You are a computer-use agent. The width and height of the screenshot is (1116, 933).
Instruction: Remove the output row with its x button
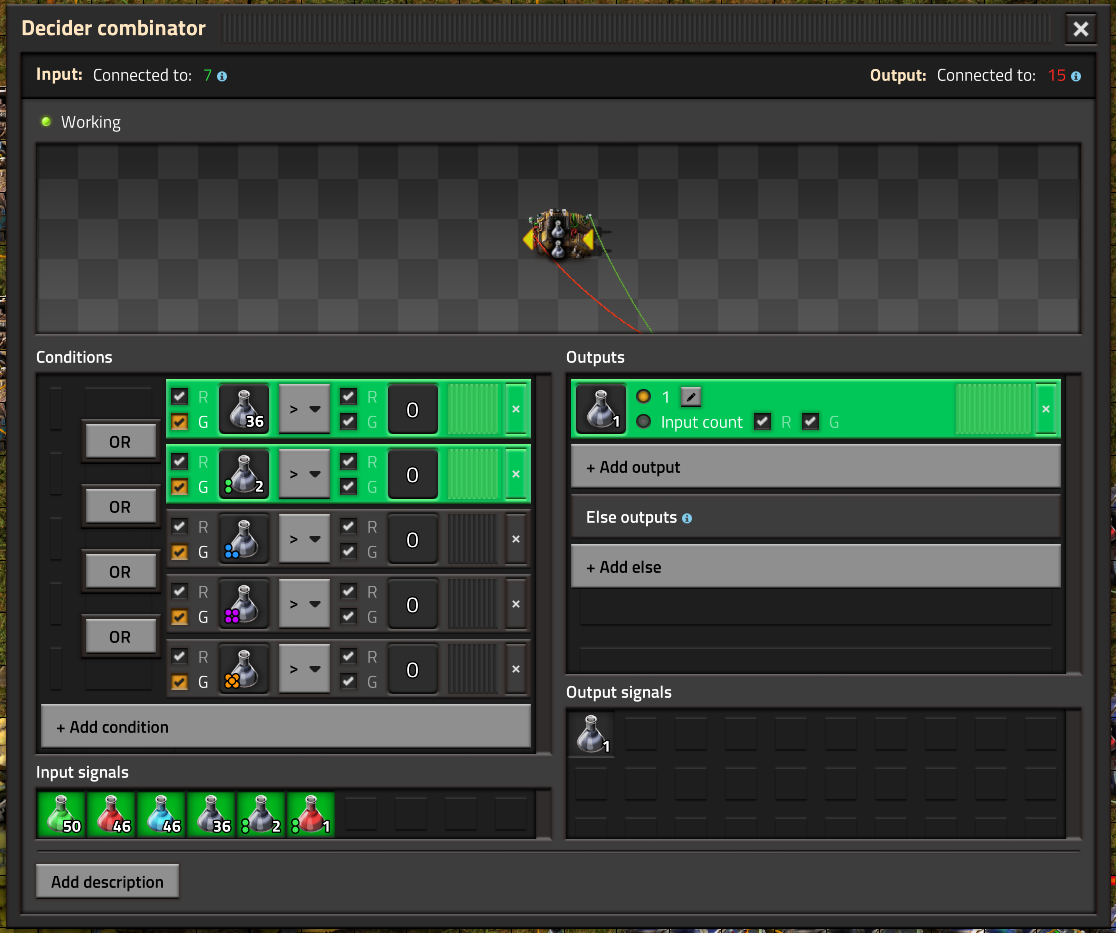(x=1046, y=409)
